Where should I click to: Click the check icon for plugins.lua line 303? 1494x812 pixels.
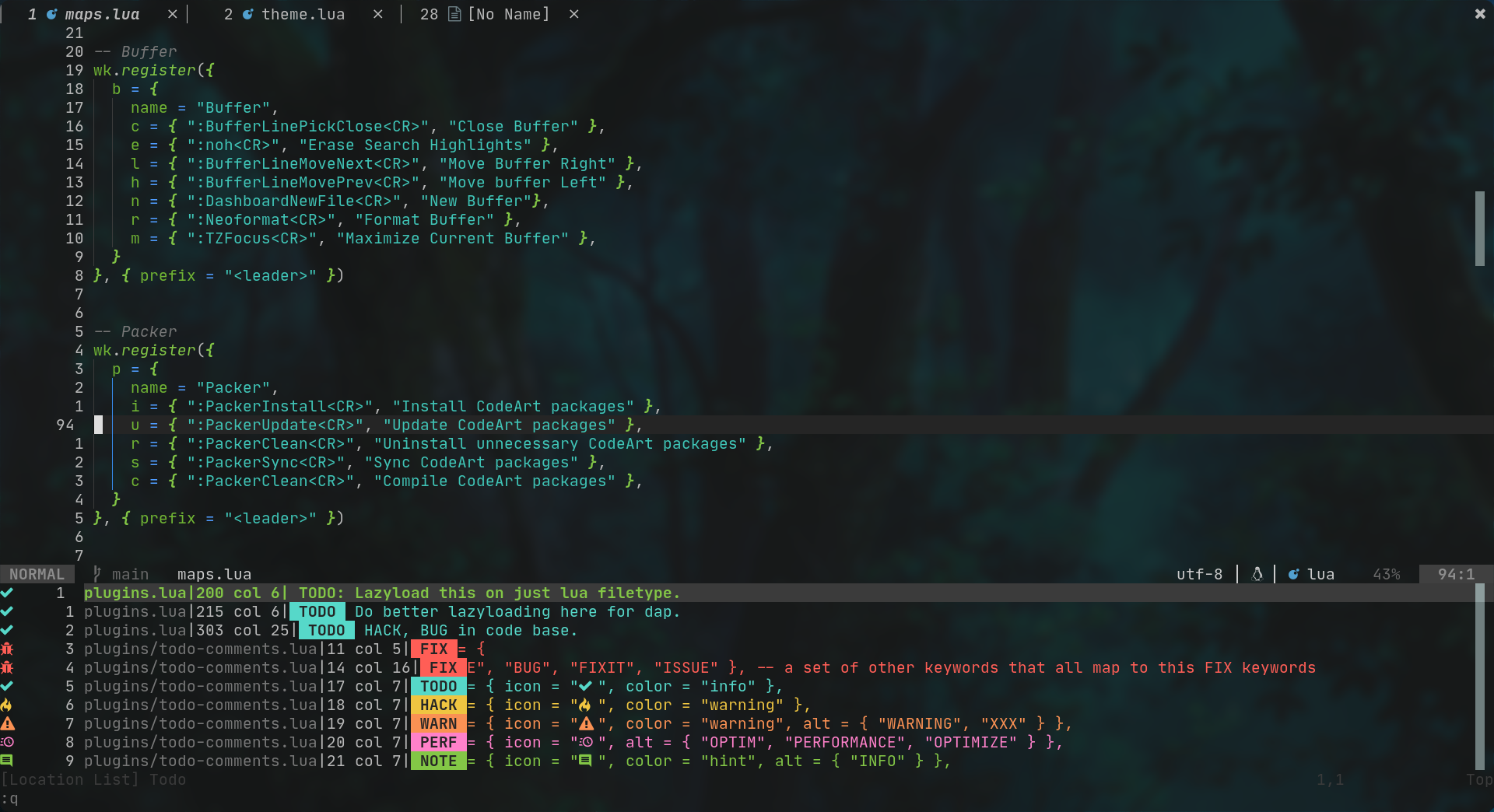pyautogui.click(x=7, y=630)
